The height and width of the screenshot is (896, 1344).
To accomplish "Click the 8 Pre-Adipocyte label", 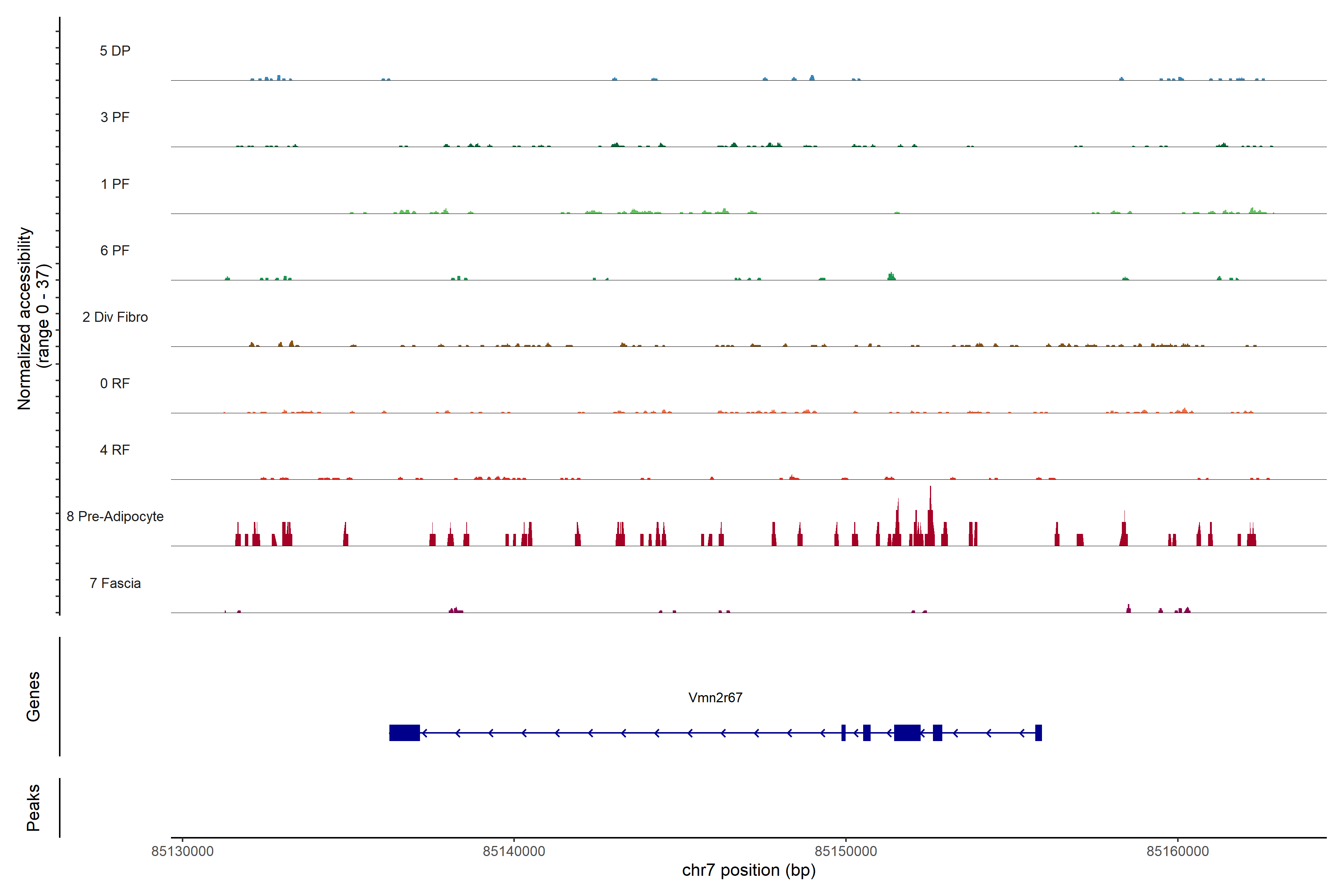I will point(115,517).
